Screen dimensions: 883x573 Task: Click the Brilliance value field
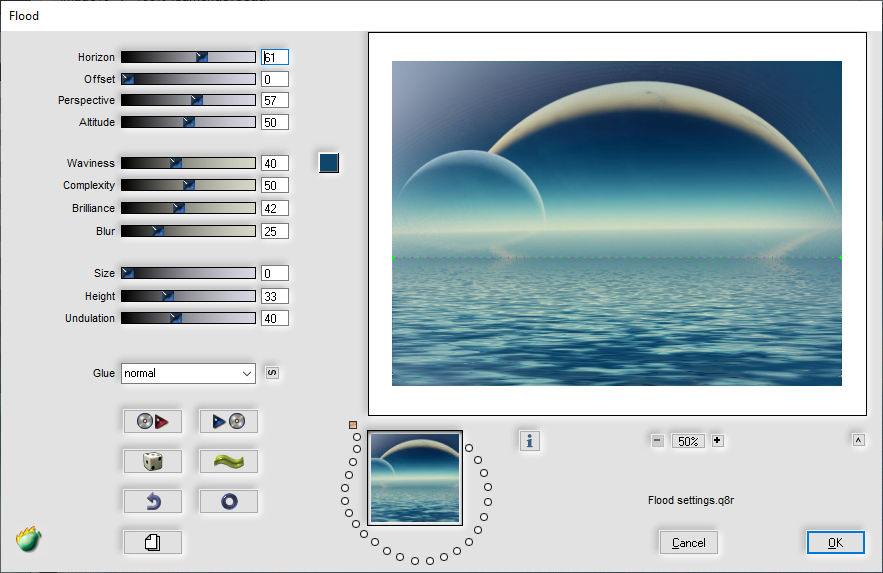275,208
